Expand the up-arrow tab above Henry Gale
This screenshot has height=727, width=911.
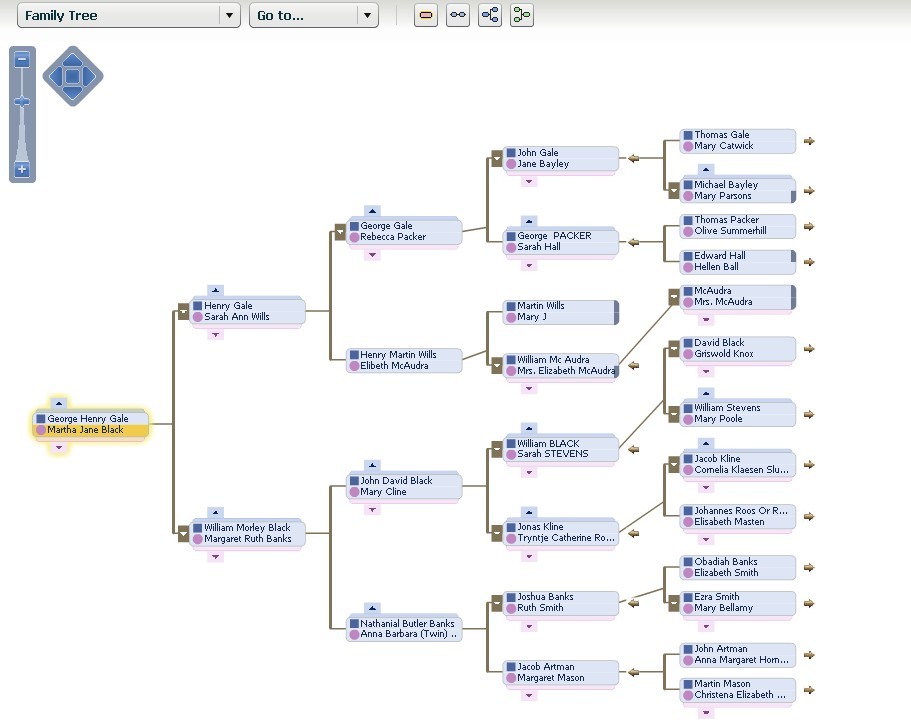[216, 290]
